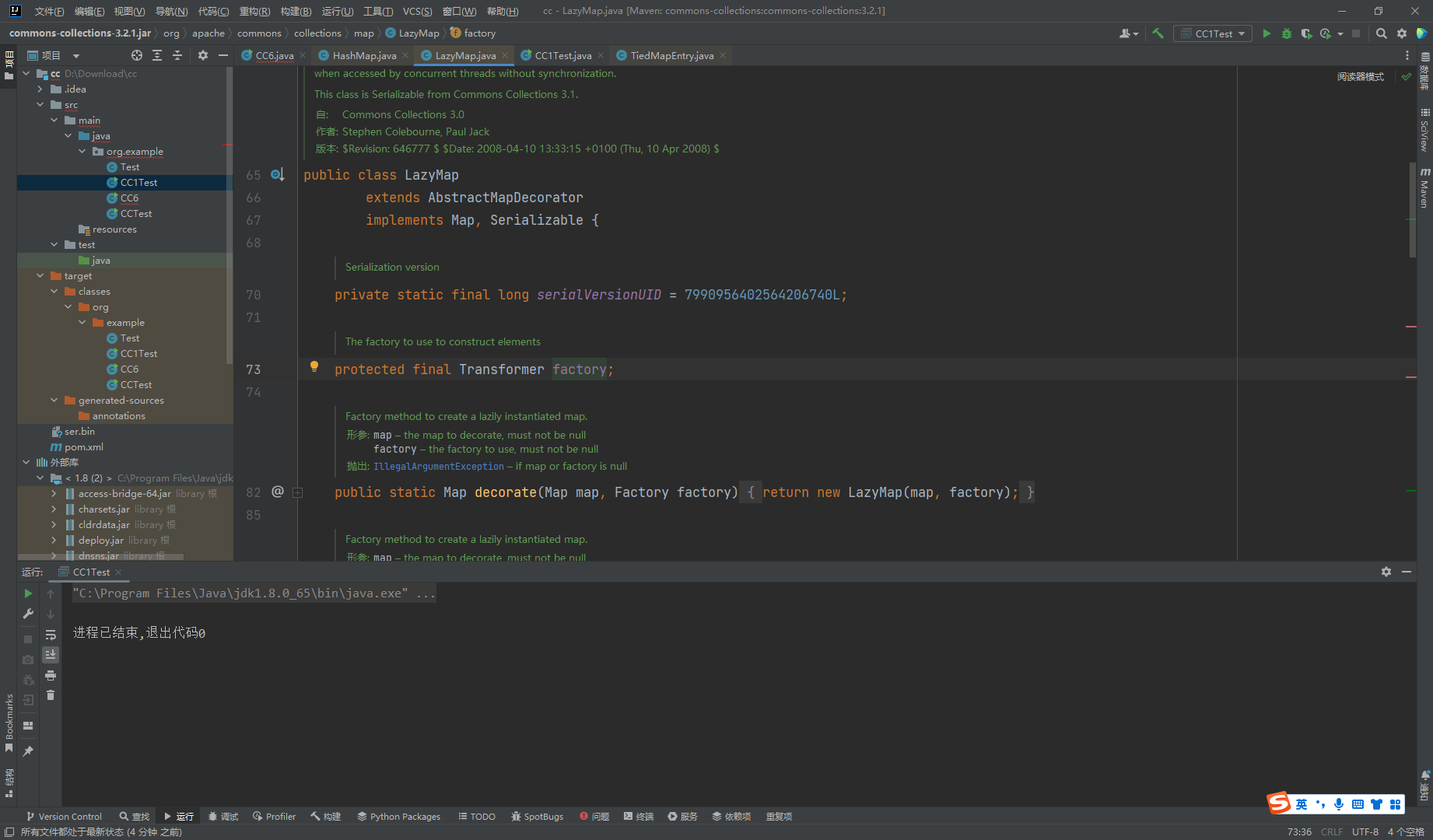
Task: Open Python Packages tool window
Action: 398,817
